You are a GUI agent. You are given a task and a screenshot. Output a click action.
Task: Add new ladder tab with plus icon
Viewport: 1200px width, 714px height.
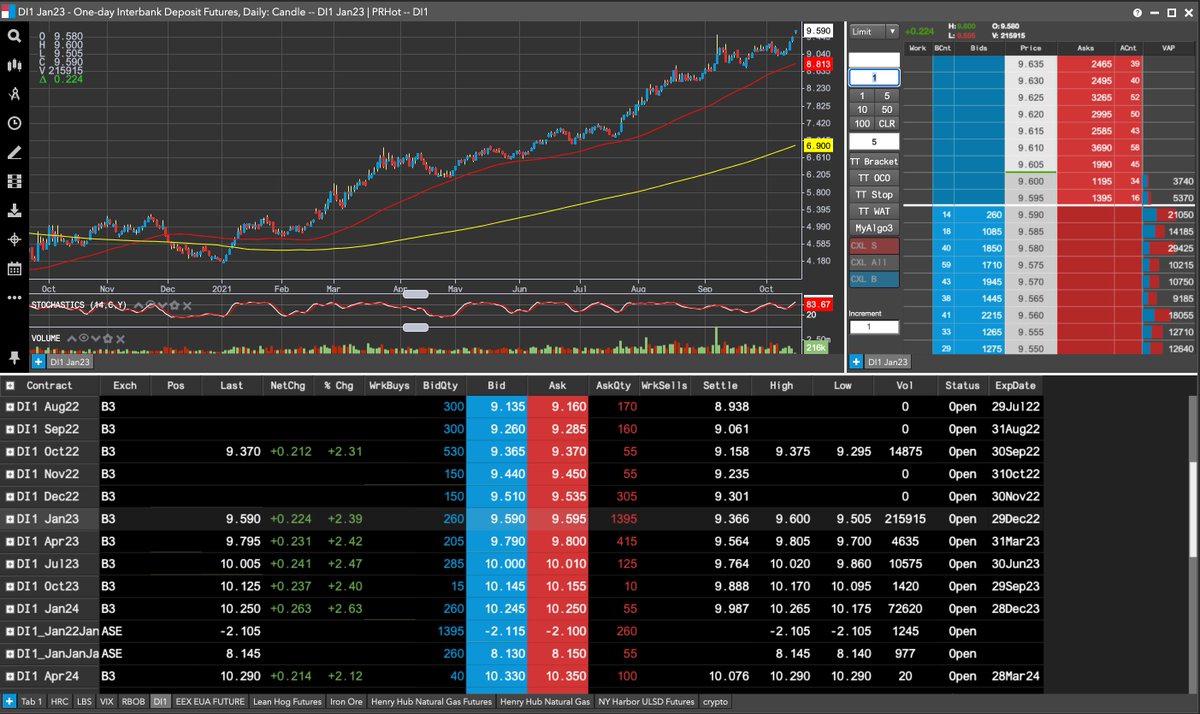click(857, 361)
